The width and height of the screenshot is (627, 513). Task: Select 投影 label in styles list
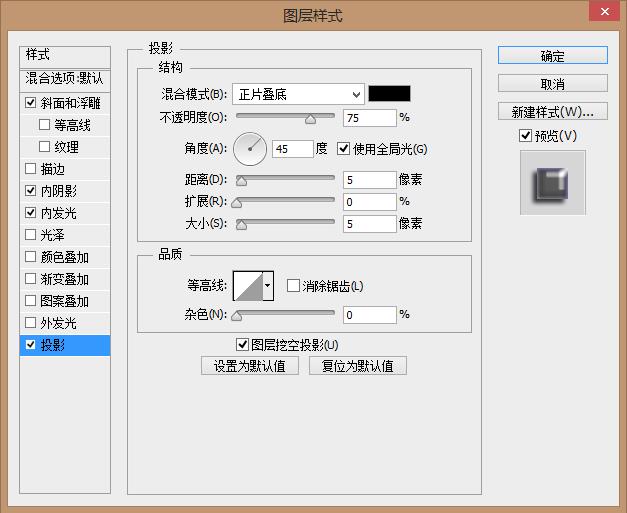click(x=52, y=345)
